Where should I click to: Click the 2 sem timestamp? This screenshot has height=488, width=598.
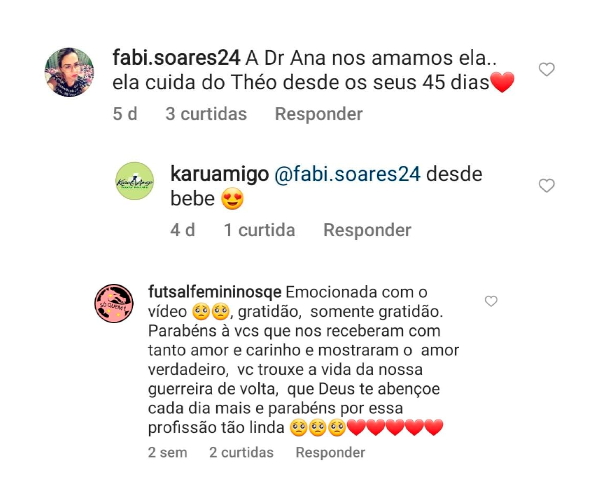click(x=167, y=453)
